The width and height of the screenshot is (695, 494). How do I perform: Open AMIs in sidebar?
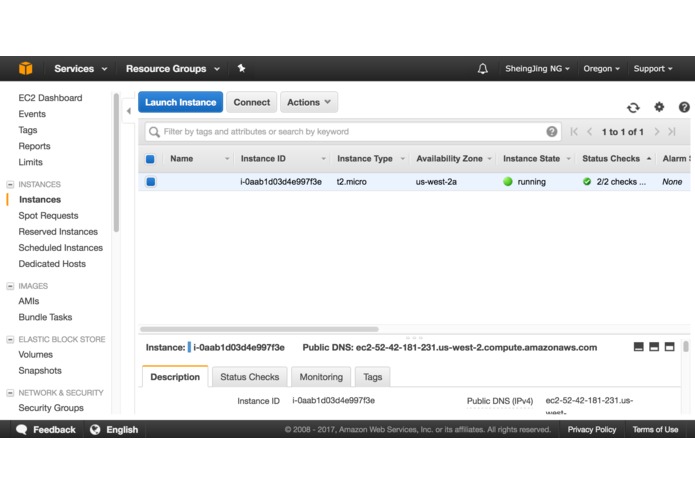29,301
